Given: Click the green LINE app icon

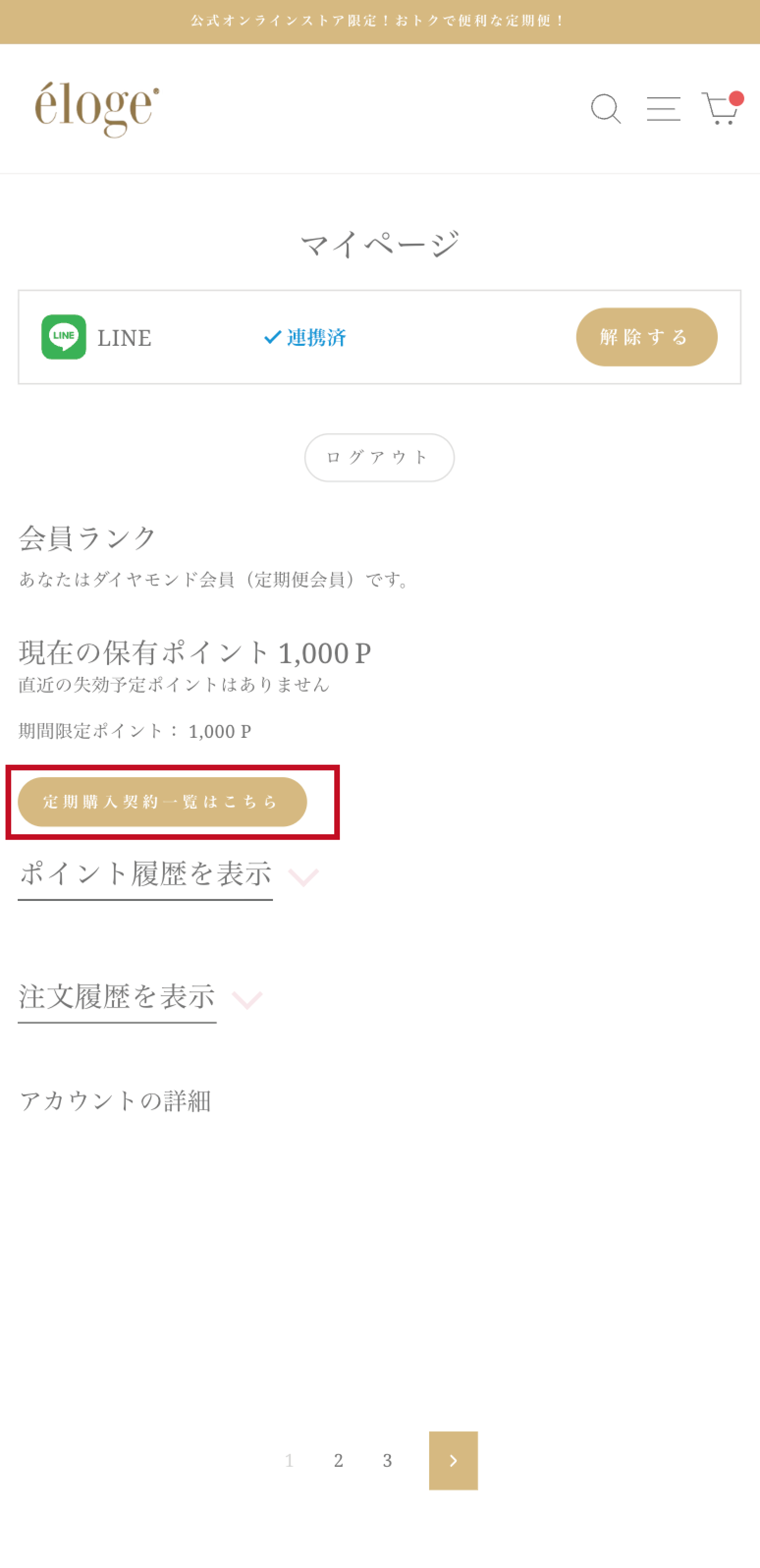Looking at the screenshot, I should pos(64,337).
